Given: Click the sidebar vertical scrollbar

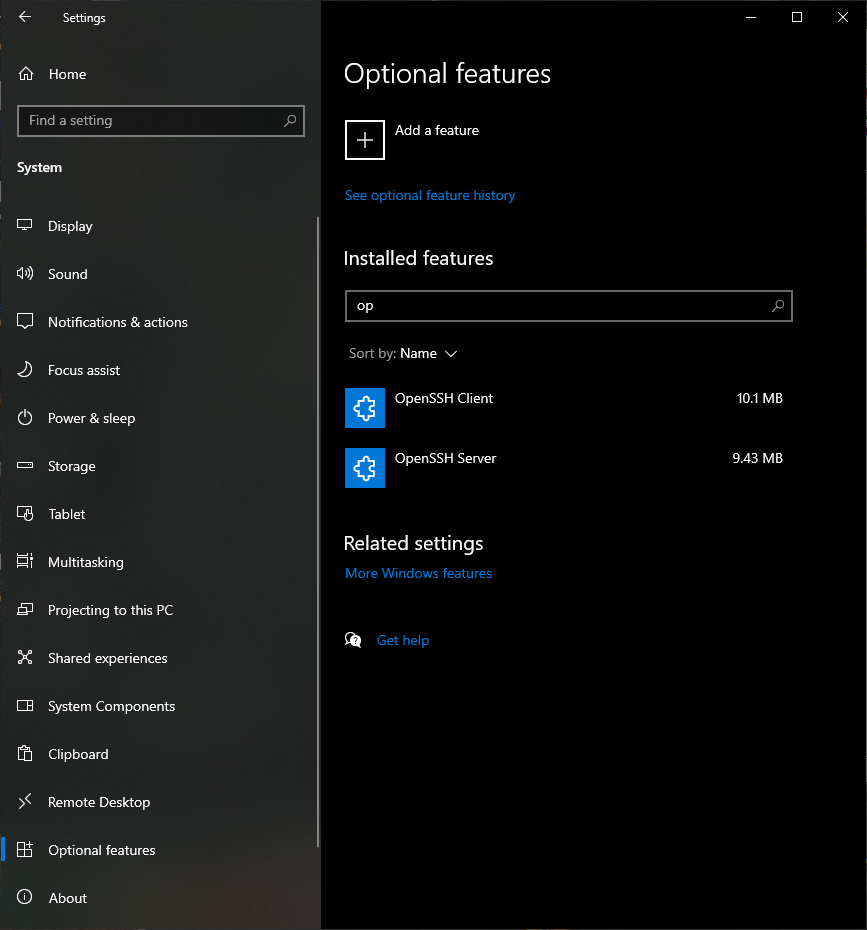Looking at the screenshot, I should point(318,530).
